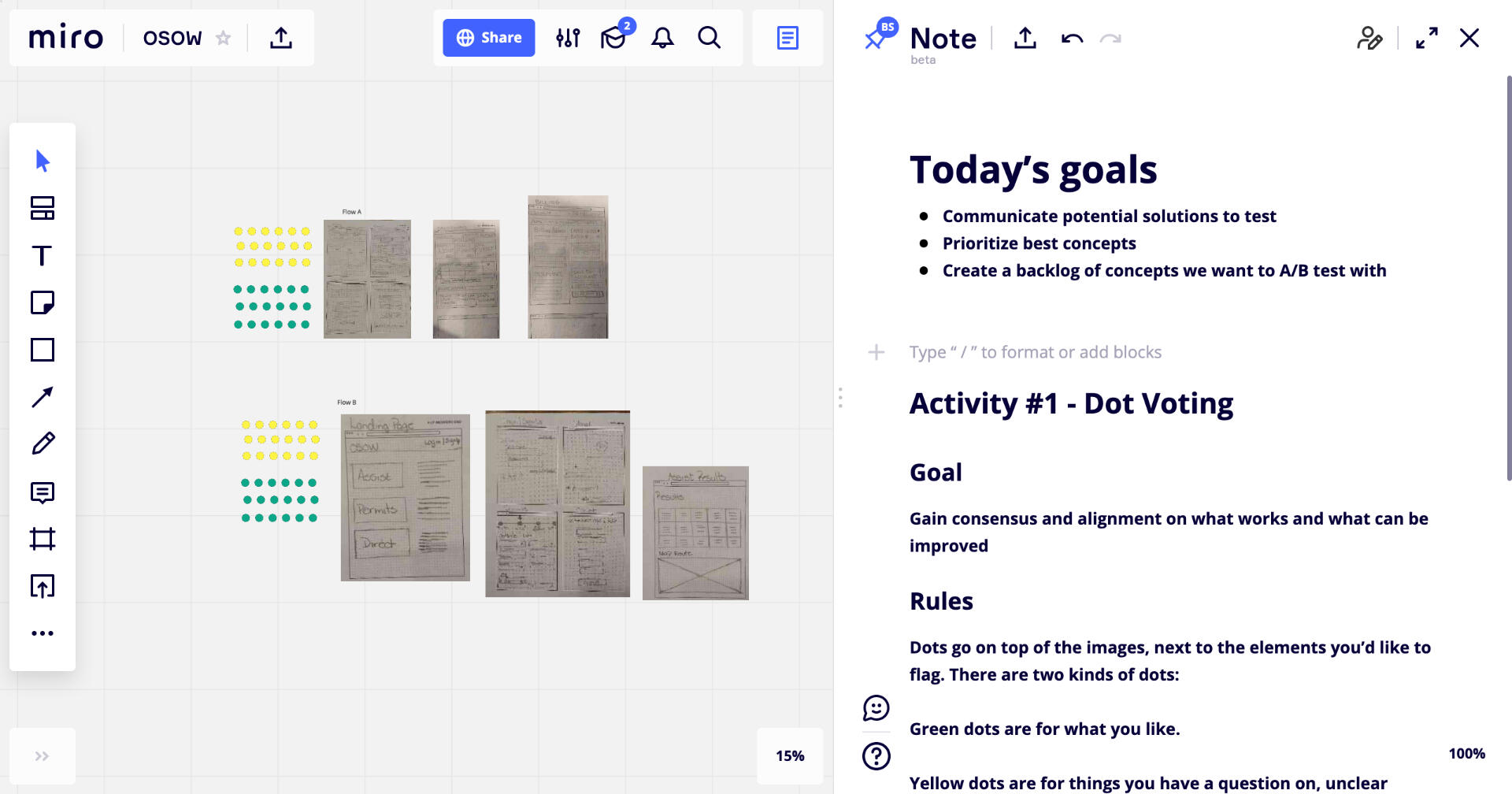Select the Sticky note tool
1512x794 pixels.
[42, 302]
